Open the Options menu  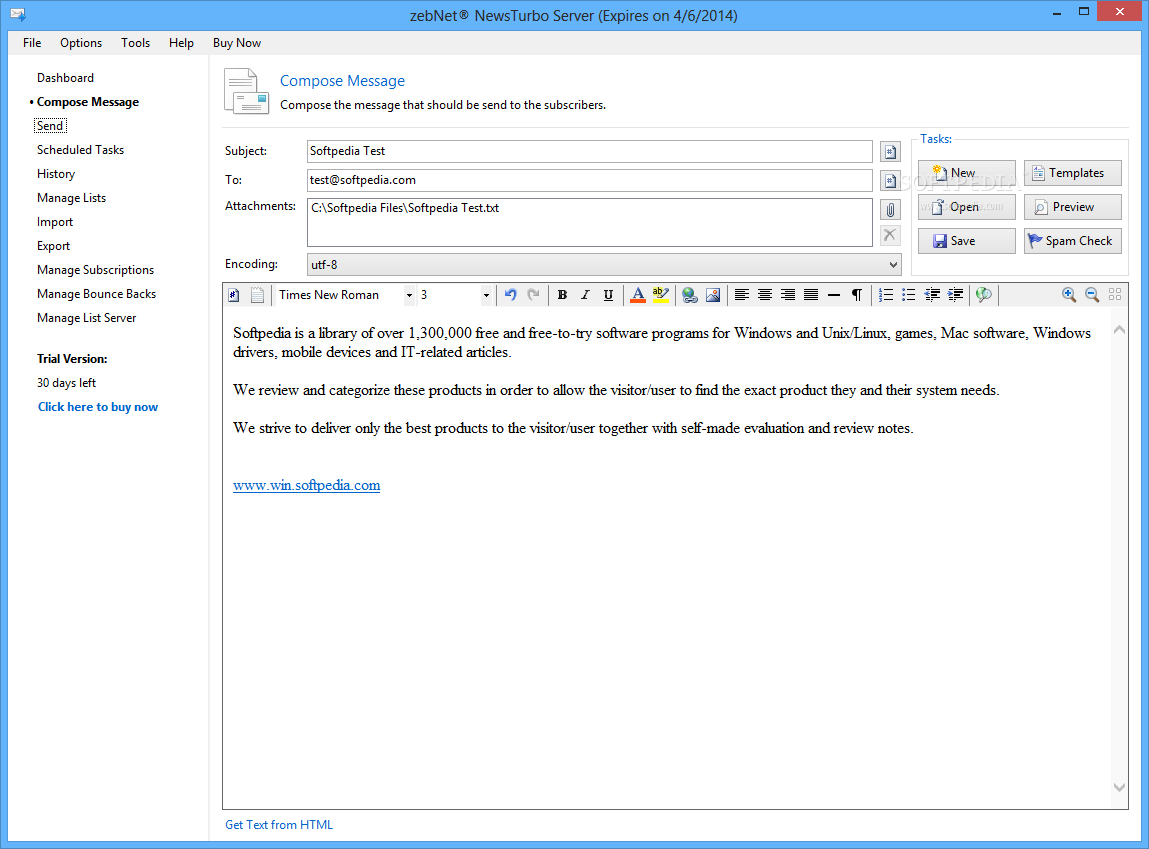(81, 43)
